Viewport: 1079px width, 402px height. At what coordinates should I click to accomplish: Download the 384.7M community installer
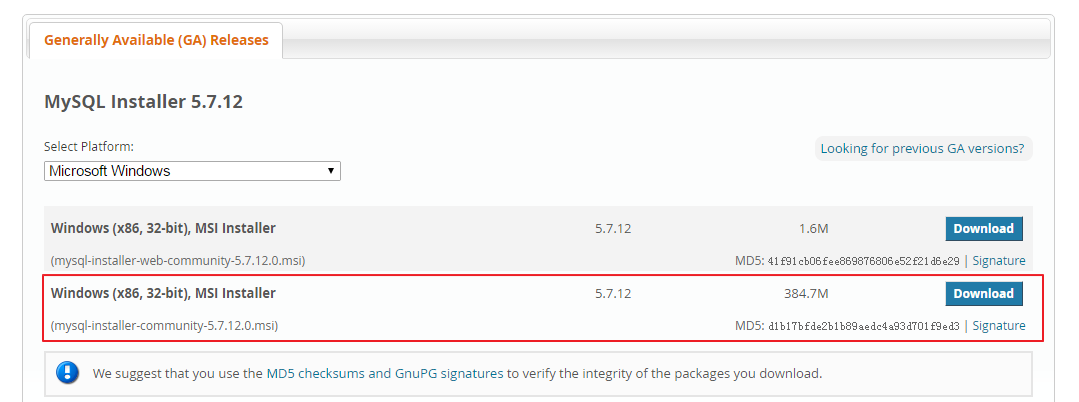point(983,293)
